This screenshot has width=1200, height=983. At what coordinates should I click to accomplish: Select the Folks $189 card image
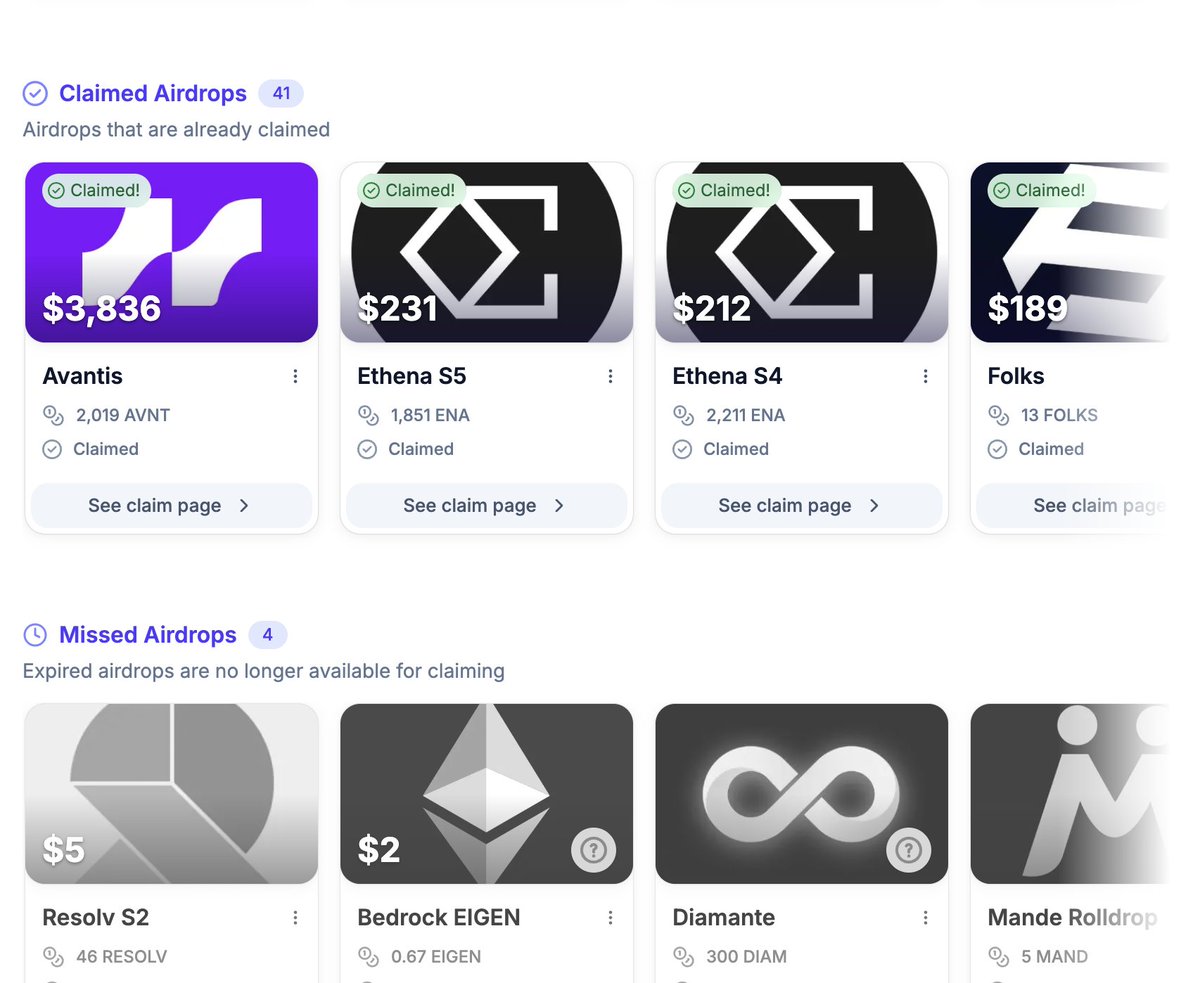pos(1069,252)
